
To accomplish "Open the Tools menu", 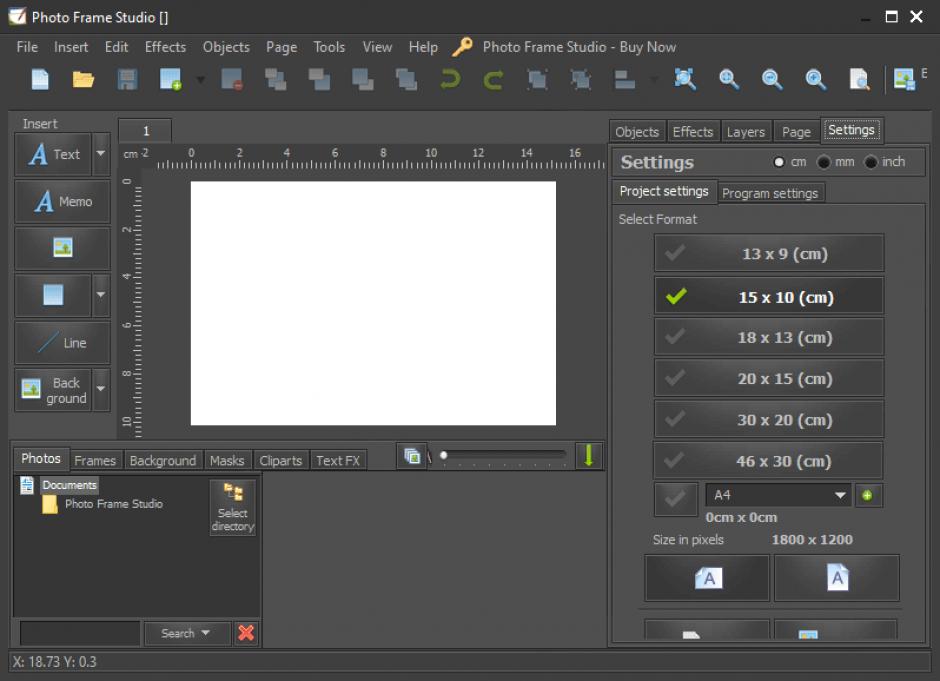I will click(329, 47).
